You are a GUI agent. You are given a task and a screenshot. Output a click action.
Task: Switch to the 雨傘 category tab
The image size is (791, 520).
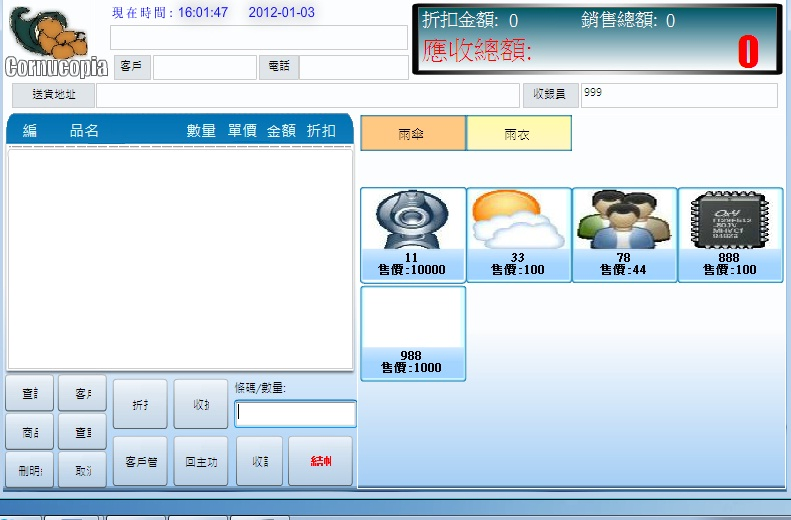tap(412, 134)
